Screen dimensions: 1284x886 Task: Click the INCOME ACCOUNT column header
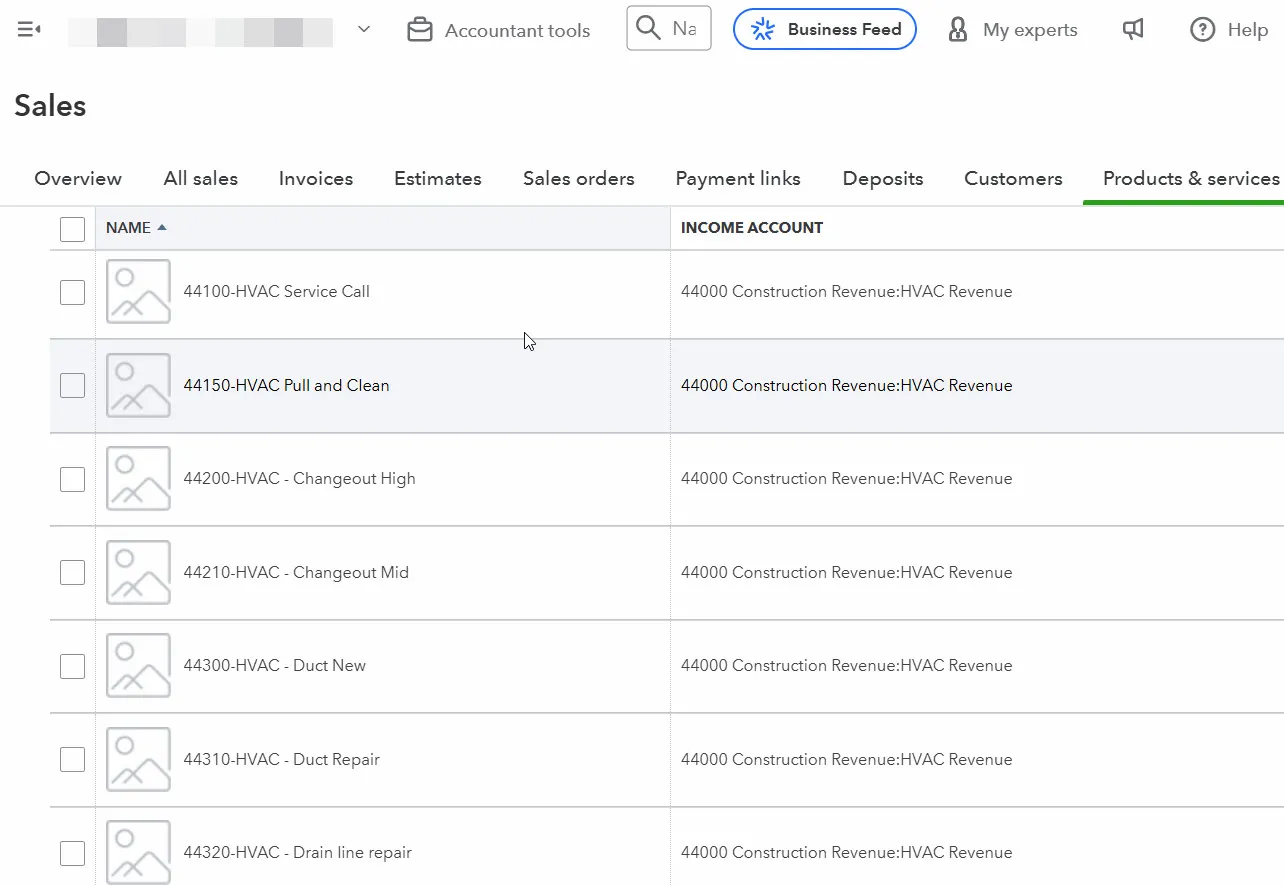tap(752, 228)
